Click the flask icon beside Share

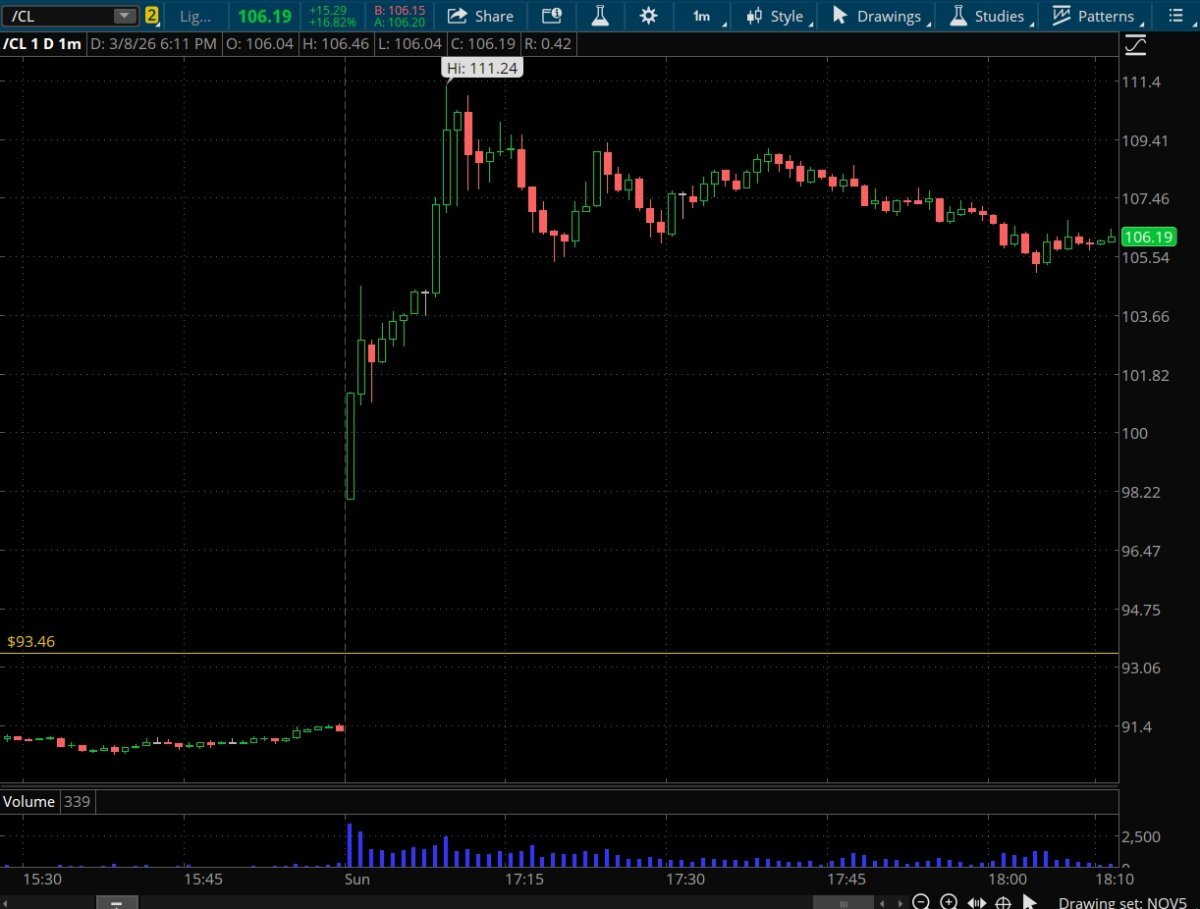[600, 16]
